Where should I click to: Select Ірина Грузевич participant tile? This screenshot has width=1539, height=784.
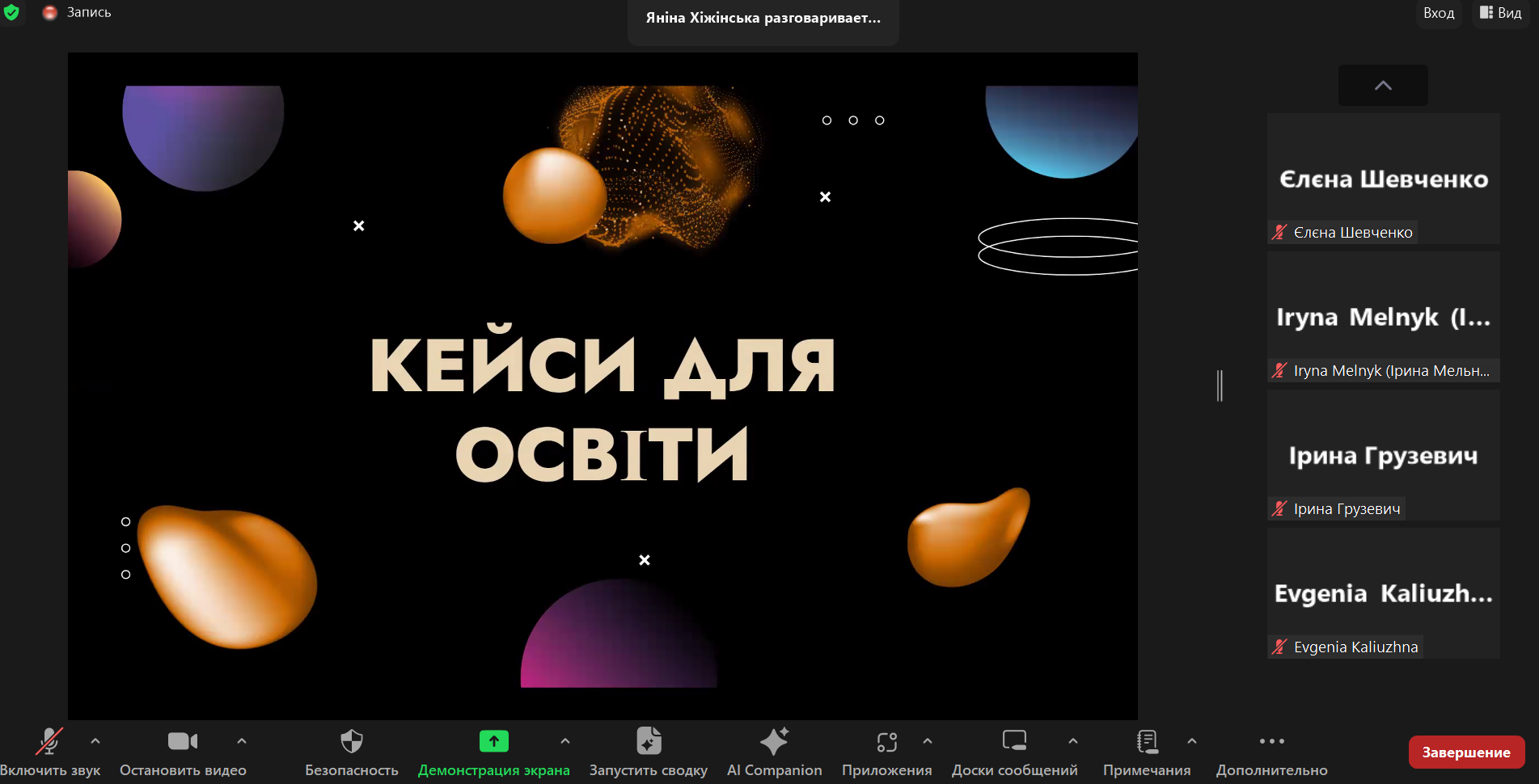(1383, 455)
